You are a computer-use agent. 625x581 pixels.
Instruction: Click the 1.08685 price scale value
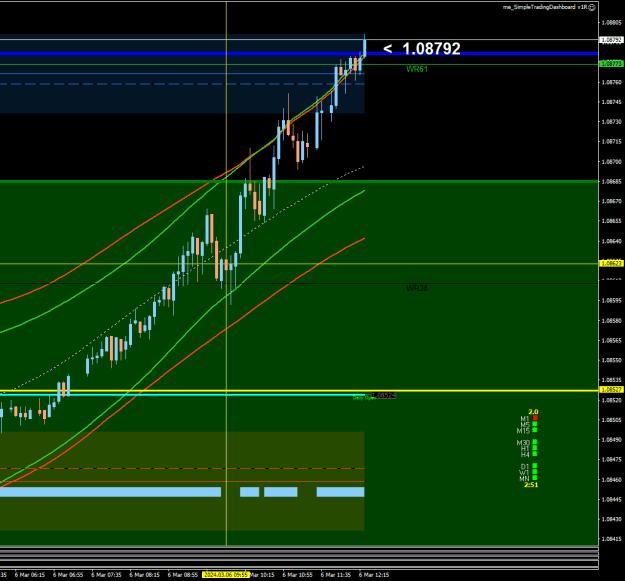612,181
